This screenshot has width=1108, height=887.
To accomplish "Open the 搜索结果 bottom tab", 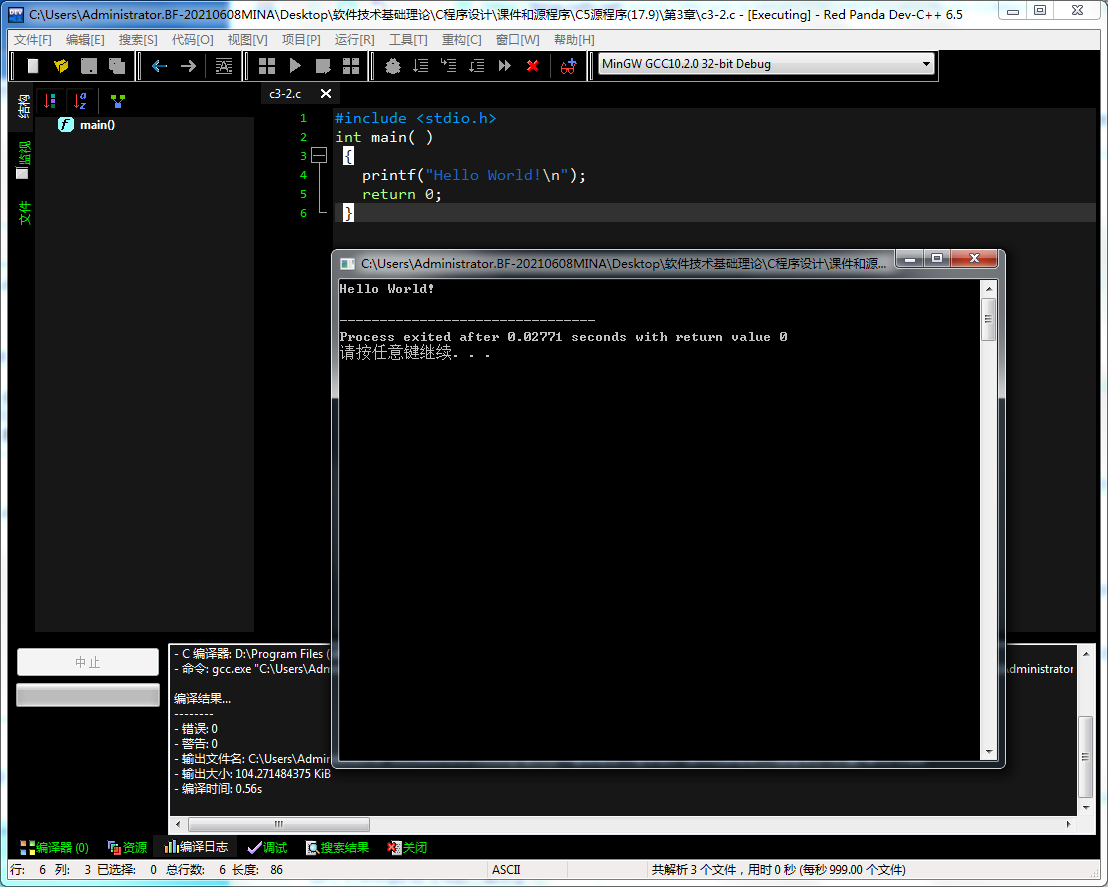I will coord(337,847).
